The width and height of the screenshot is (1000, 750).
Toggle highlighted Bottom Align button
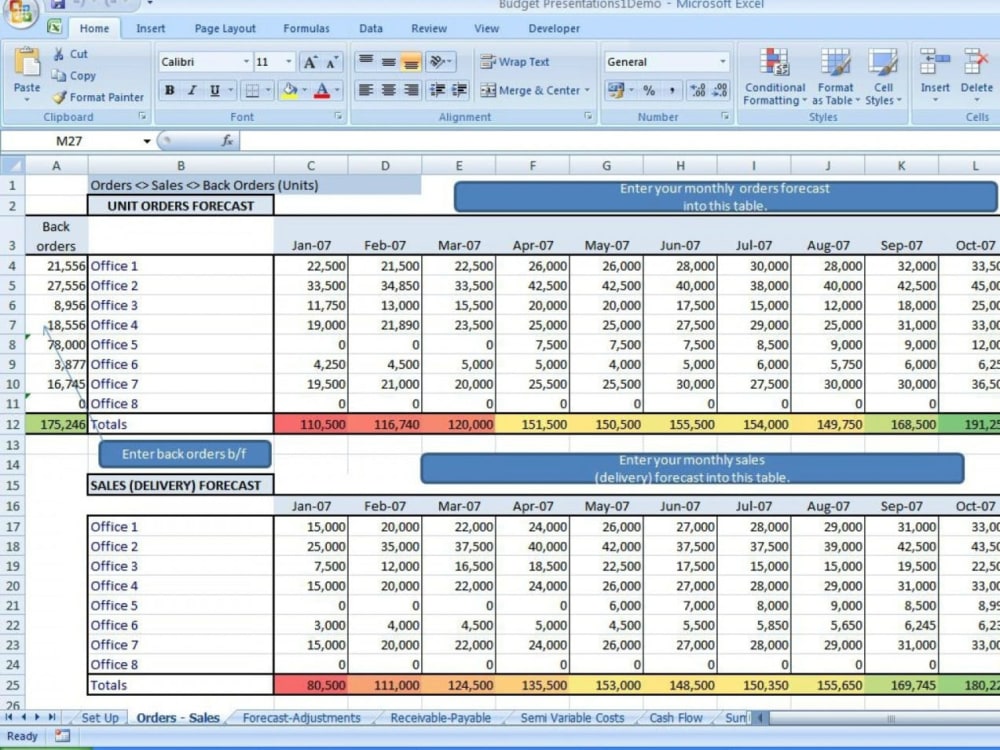(x=411, y=62)
